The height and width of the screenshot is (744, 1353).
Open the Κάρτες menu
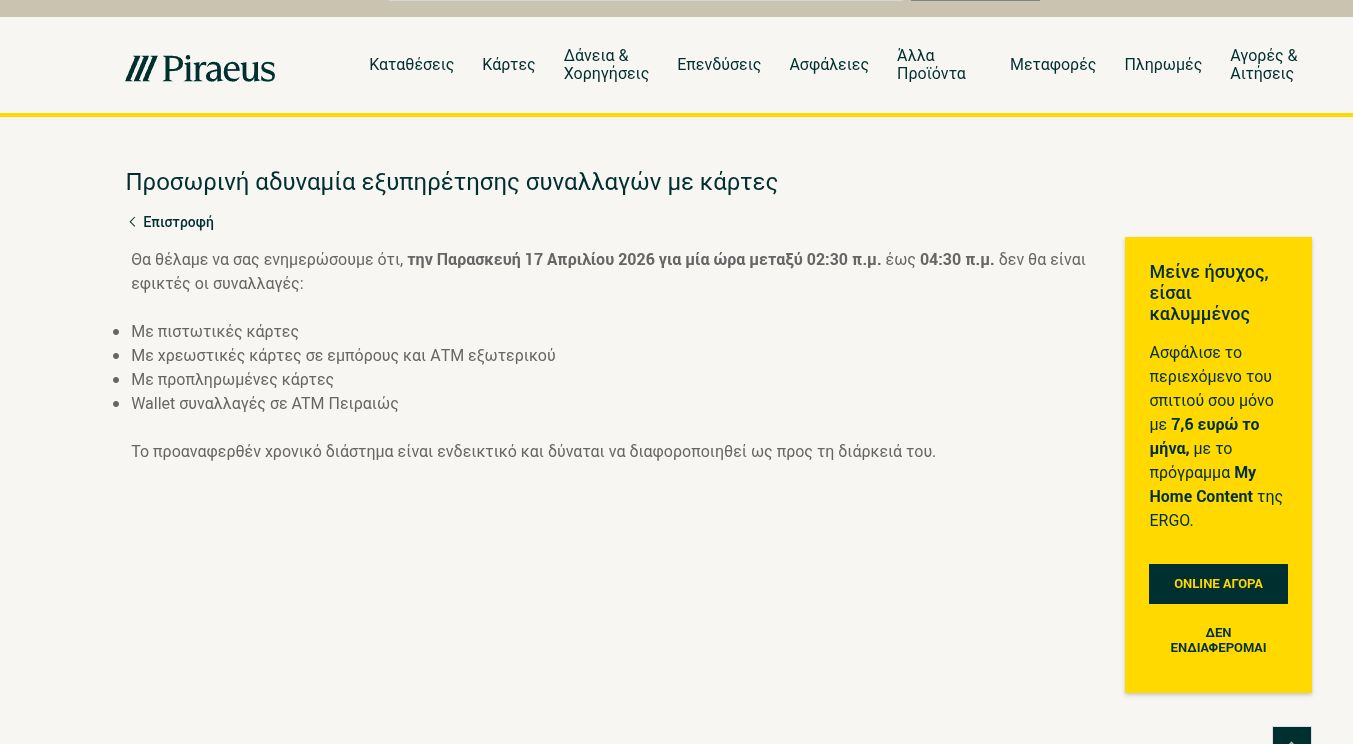pos(508,65)
